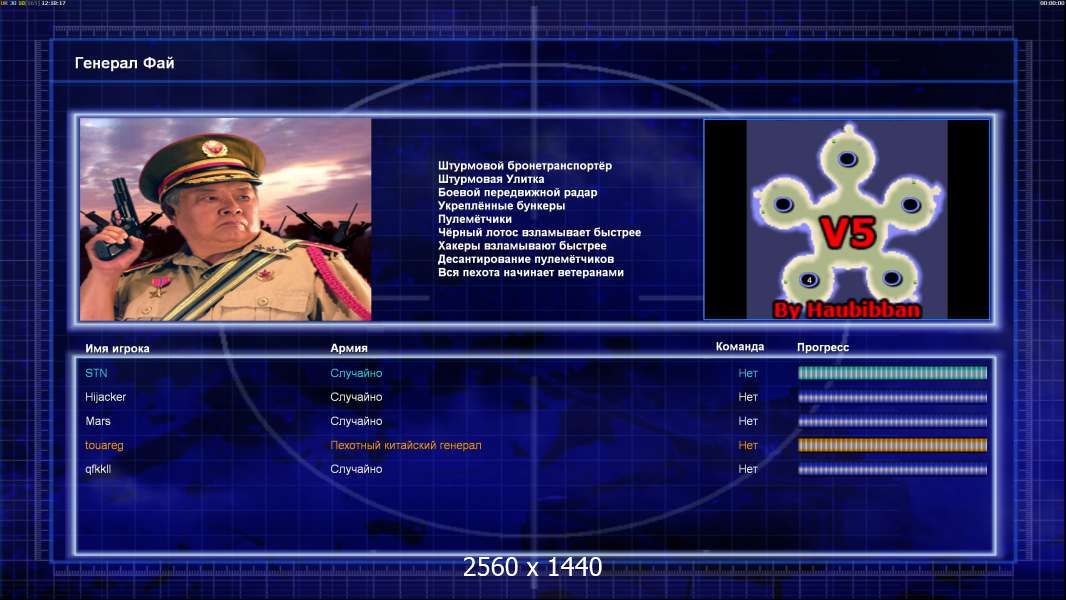Screen dimensions: 1066x600
Task: Select player name Mars
Action: (98, 421)
